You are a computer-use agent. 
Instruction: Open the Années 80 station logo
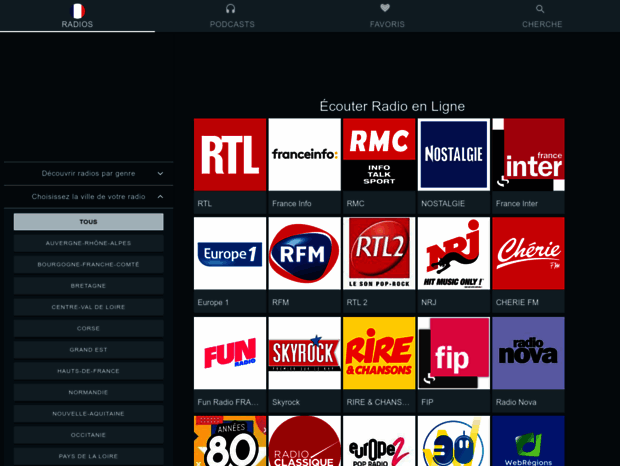(230, 441)
